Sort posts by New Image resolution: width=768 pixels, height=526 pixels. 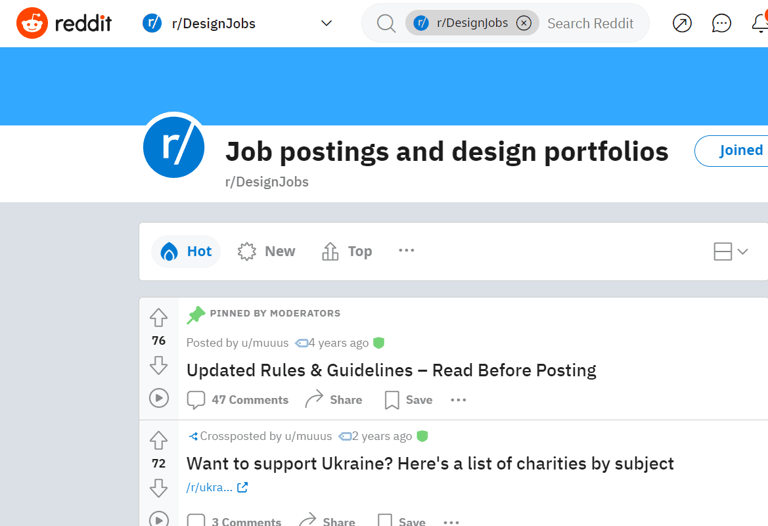tap(266, 251)
